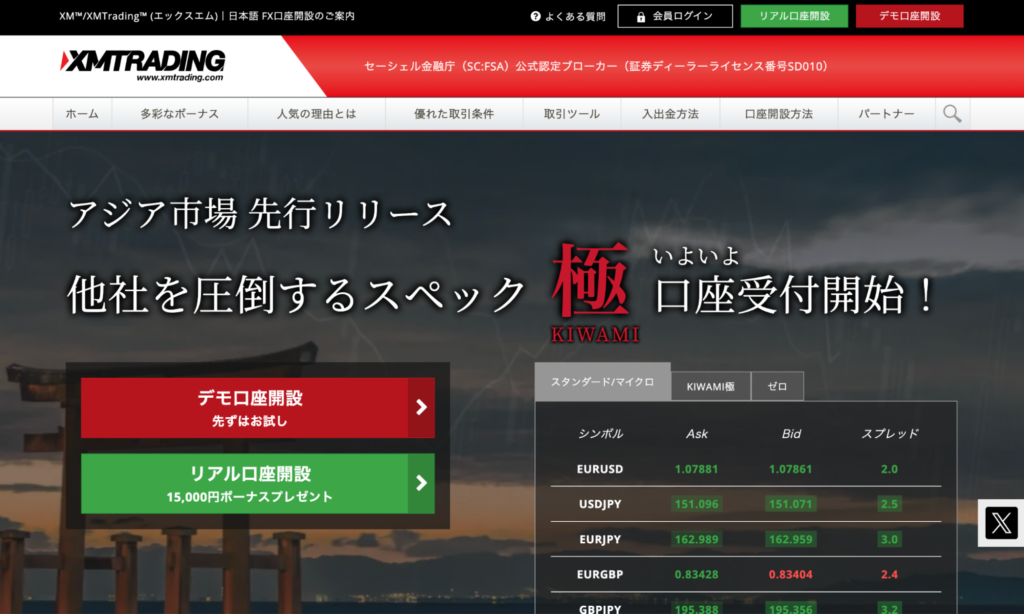Open the X social media icon
Viewport: 1024px width, 614px height.
[x=1001, y=523]
